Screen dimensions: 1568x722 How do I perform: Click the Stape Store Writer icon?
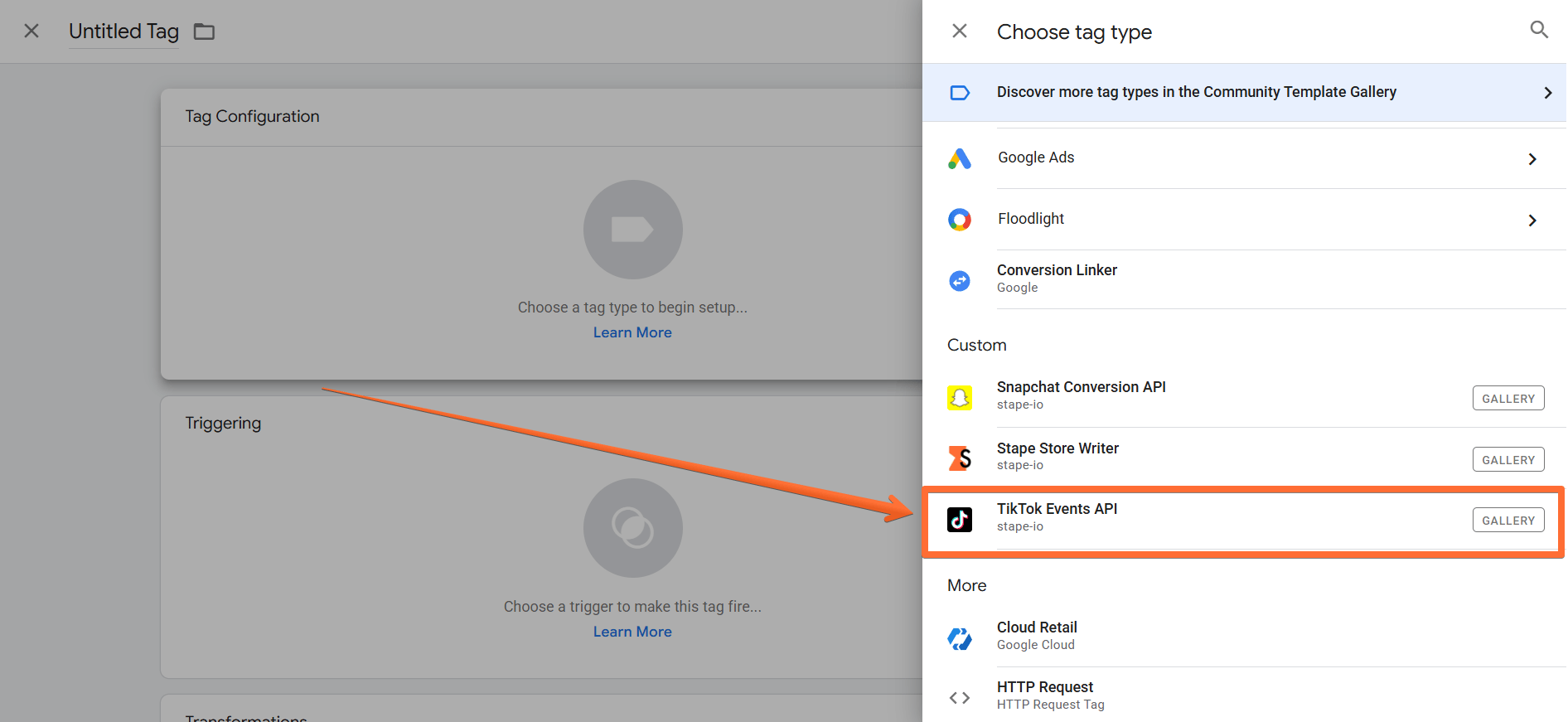coord(959,458)
